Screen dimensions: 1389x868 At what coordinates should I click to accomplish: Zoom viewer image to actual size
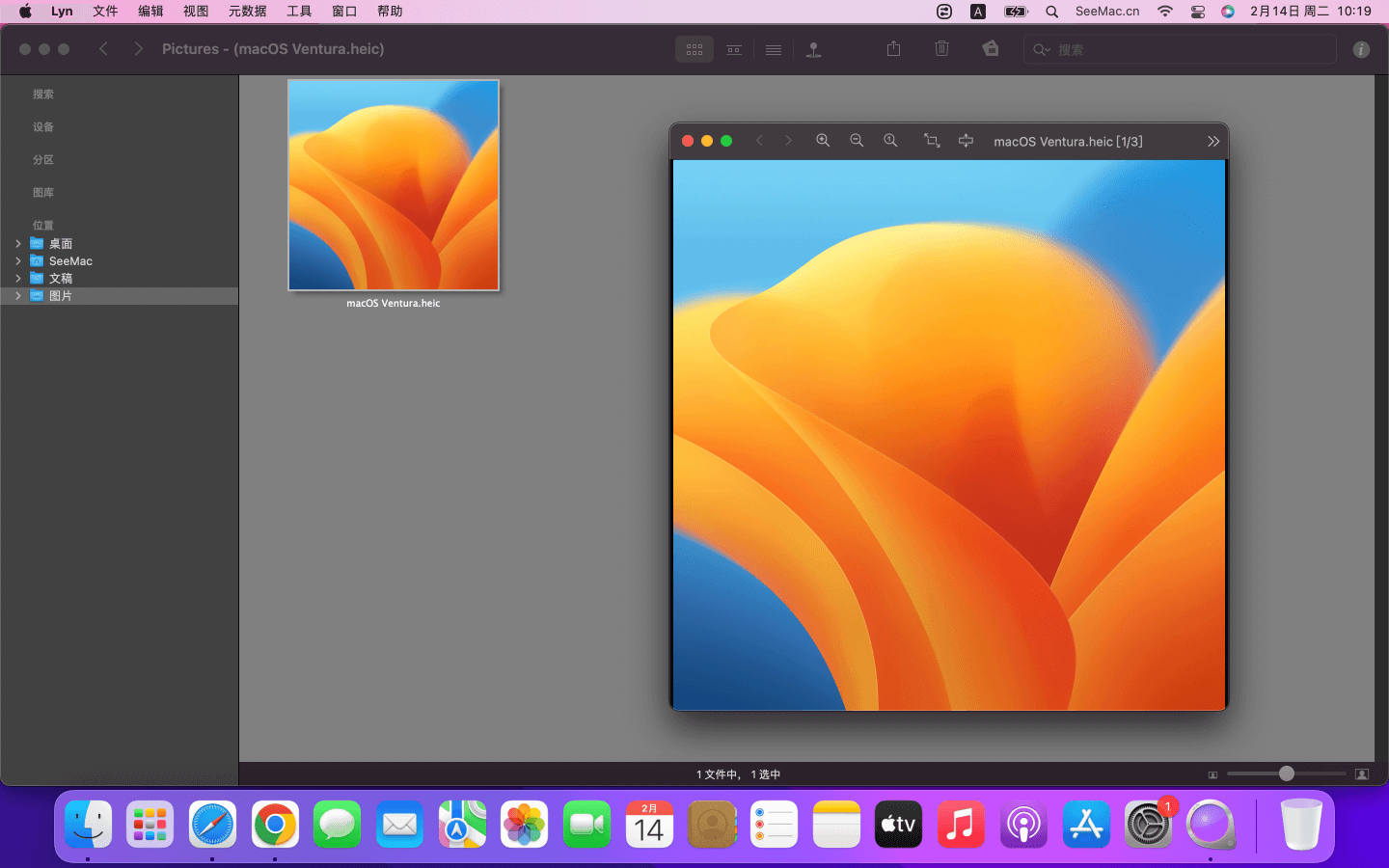pos(890,141)
